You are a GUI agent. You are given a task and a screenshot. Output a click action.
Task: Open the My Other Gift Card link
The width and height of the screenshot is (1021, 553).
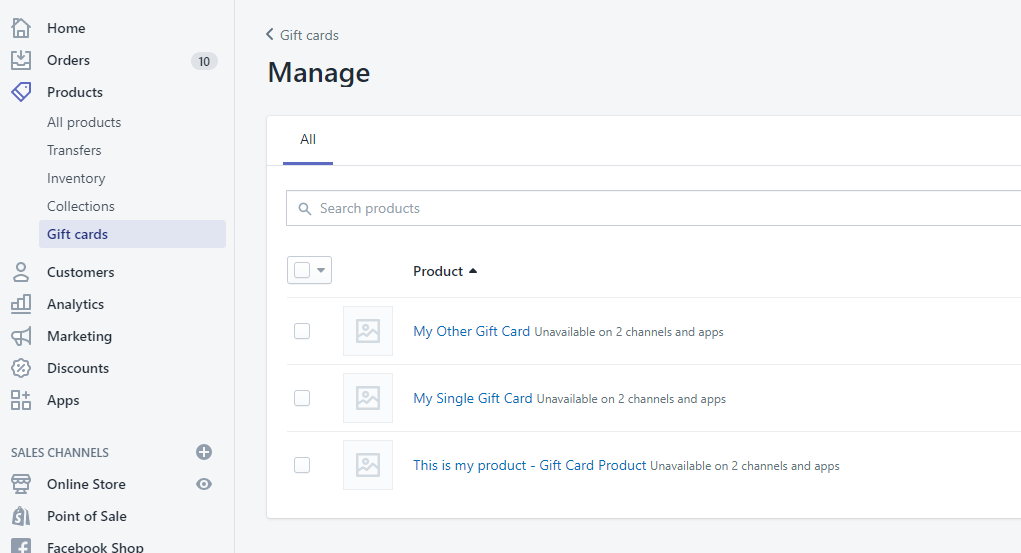point(471,331)
